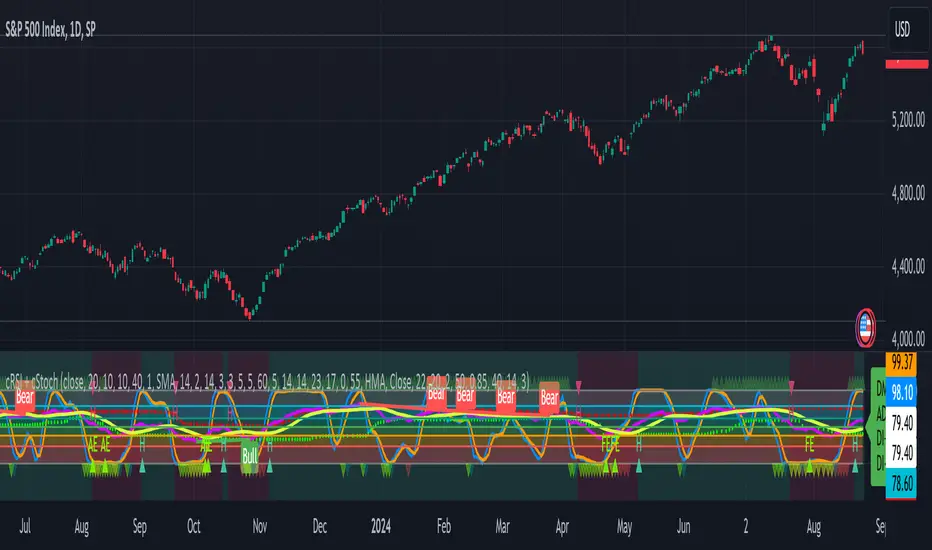
Task: Click the Jun label on time axis
Action: point(684,526)
